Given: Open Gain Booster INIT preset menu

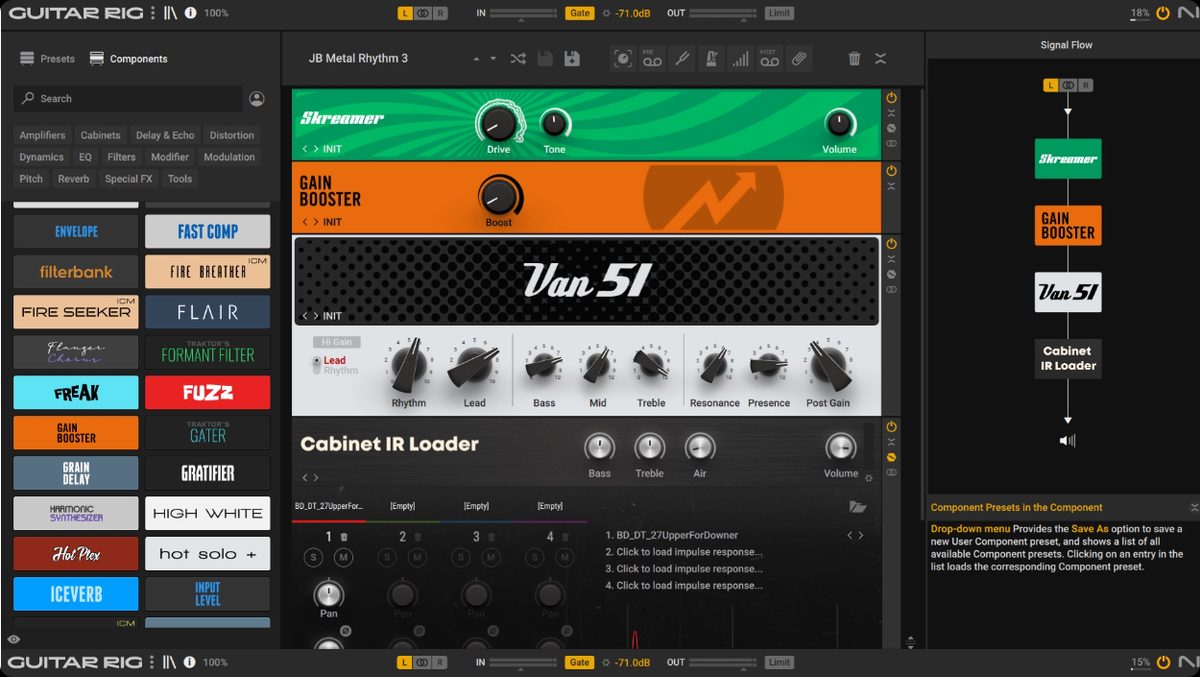Looking at the screenshot, I should point(332,222).
